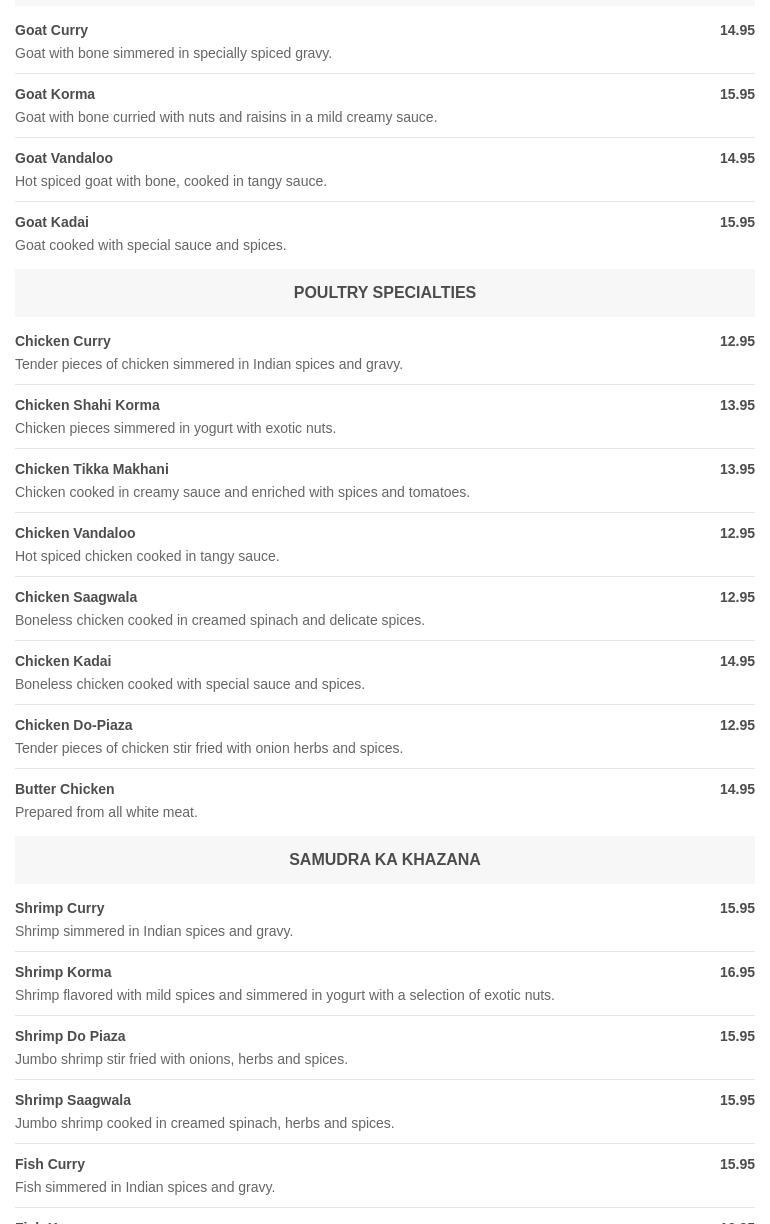Image resolution: width=770 pixels, height=1224 pixels.
Task: Choose Goat Vandaloo from the menu
Action: (x=64, y=158)
